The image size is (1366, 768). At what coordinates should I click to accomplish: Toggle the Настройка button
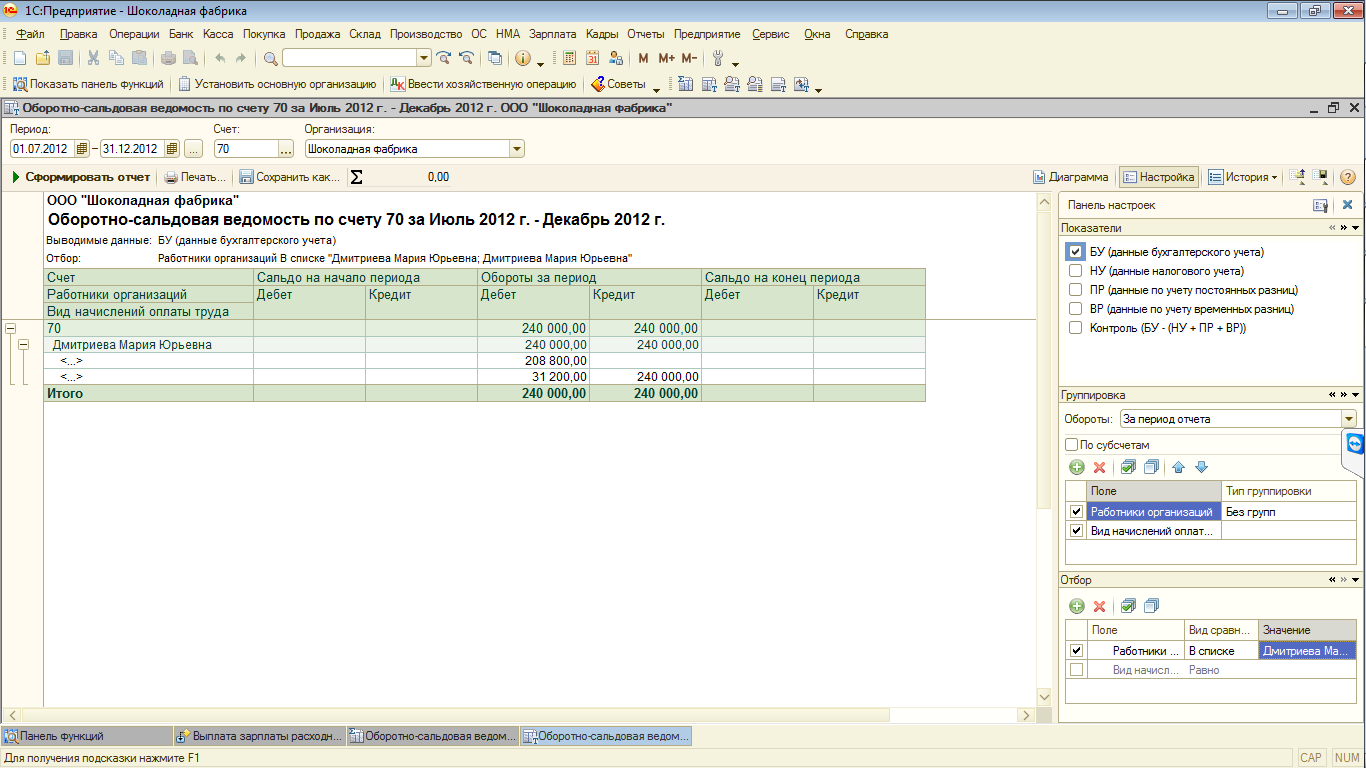[1158, 177]
